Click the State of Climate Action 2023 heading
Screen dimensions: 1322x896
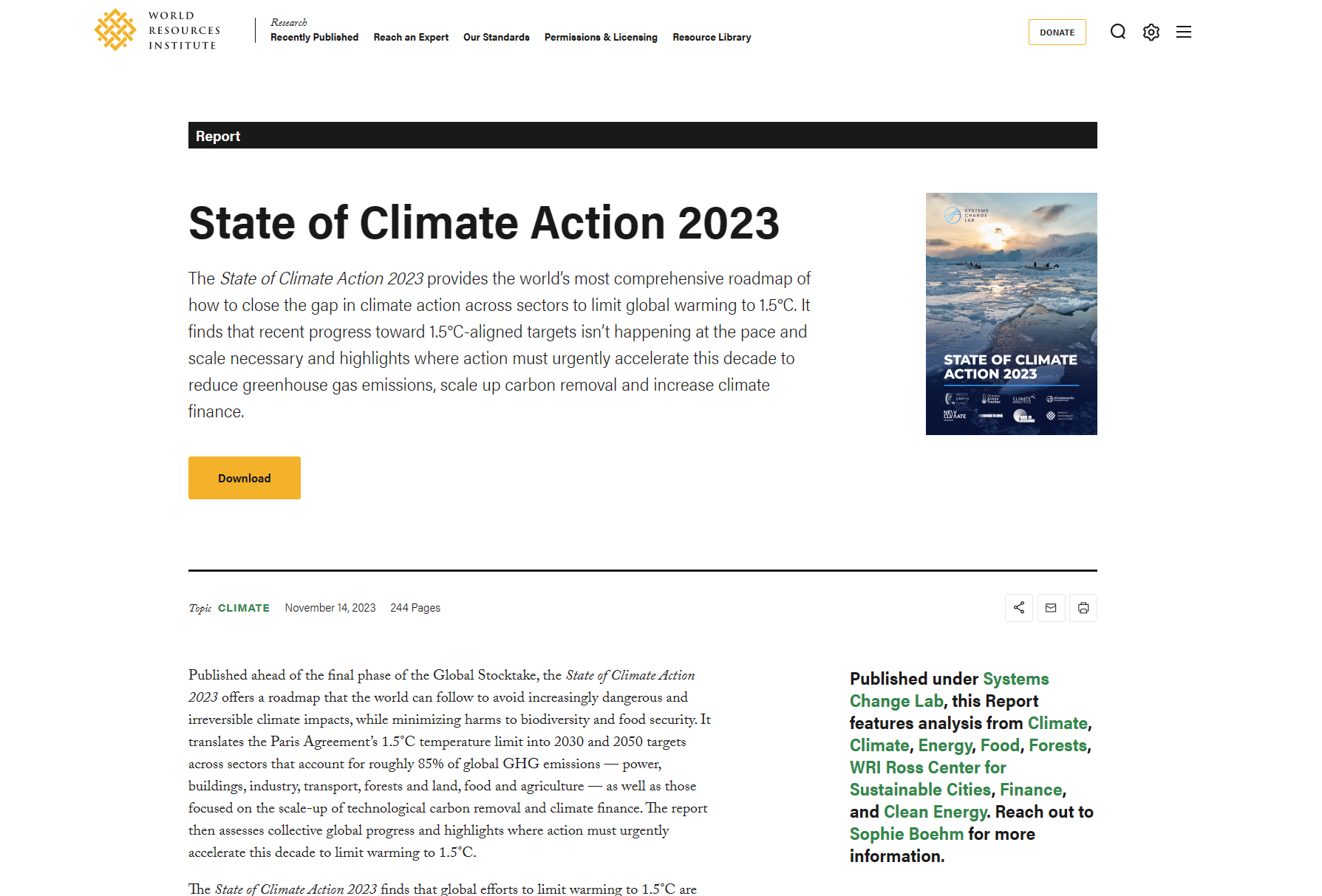coord(484,223)
